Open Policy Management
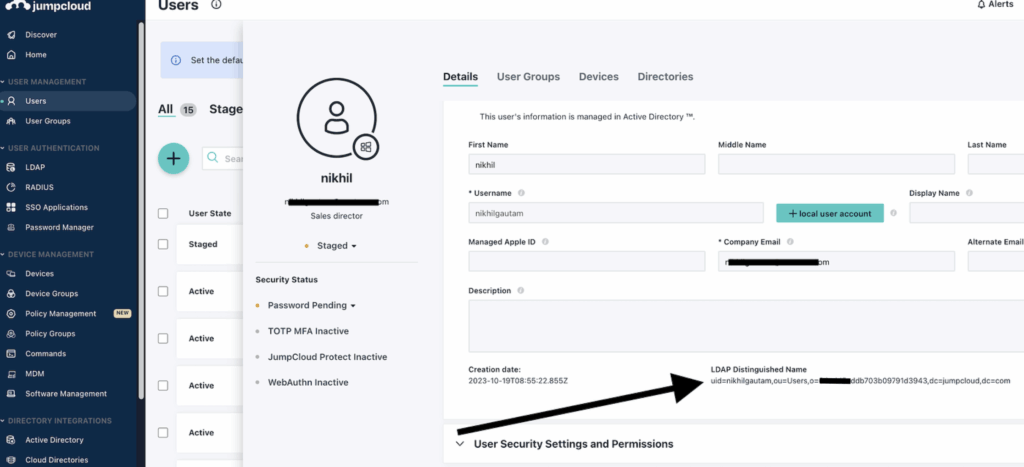This screenshot has height=467, width=1024. (60, 314)
